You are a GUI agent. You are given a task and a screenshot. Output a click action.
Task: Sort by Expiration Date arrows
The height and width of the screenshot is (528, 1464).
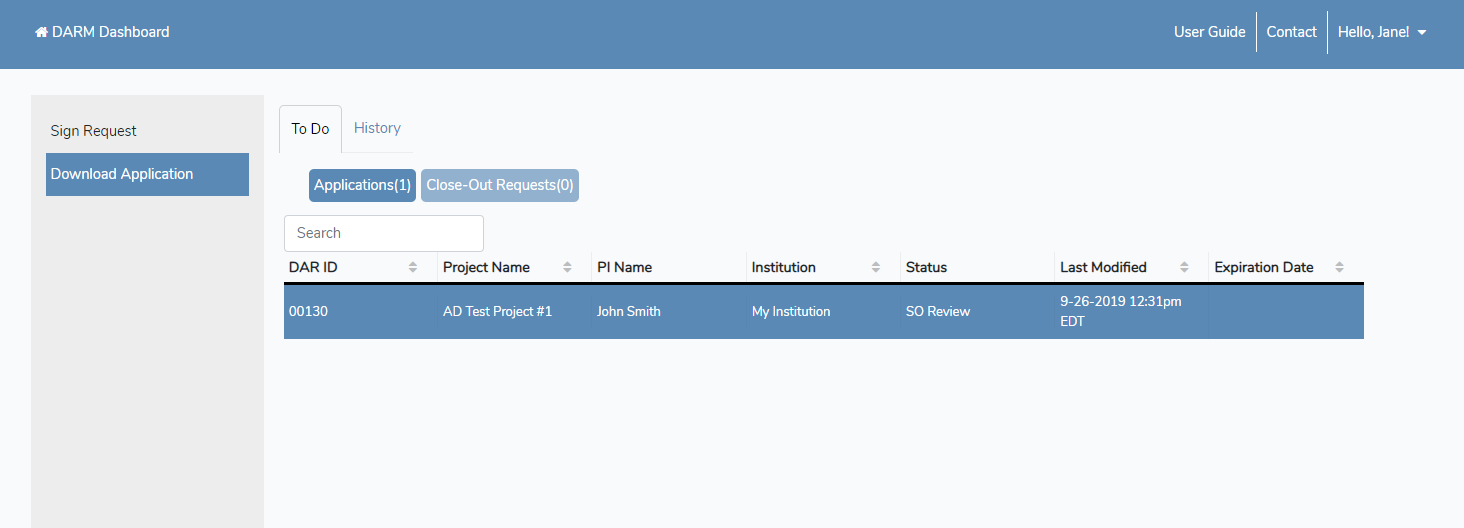tap(1339, 267)
